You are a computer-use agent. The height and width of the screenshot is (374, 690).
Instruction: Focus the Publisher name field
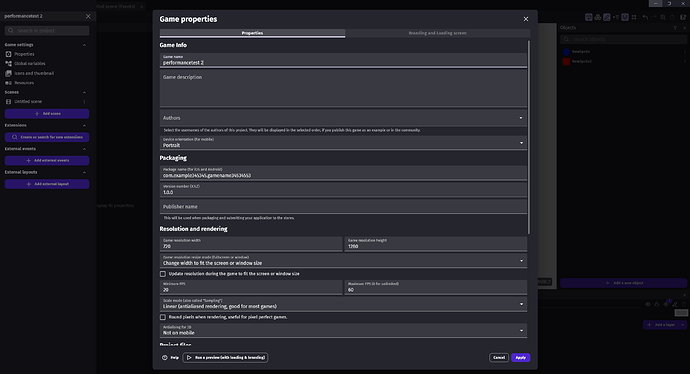pos(343,206)
